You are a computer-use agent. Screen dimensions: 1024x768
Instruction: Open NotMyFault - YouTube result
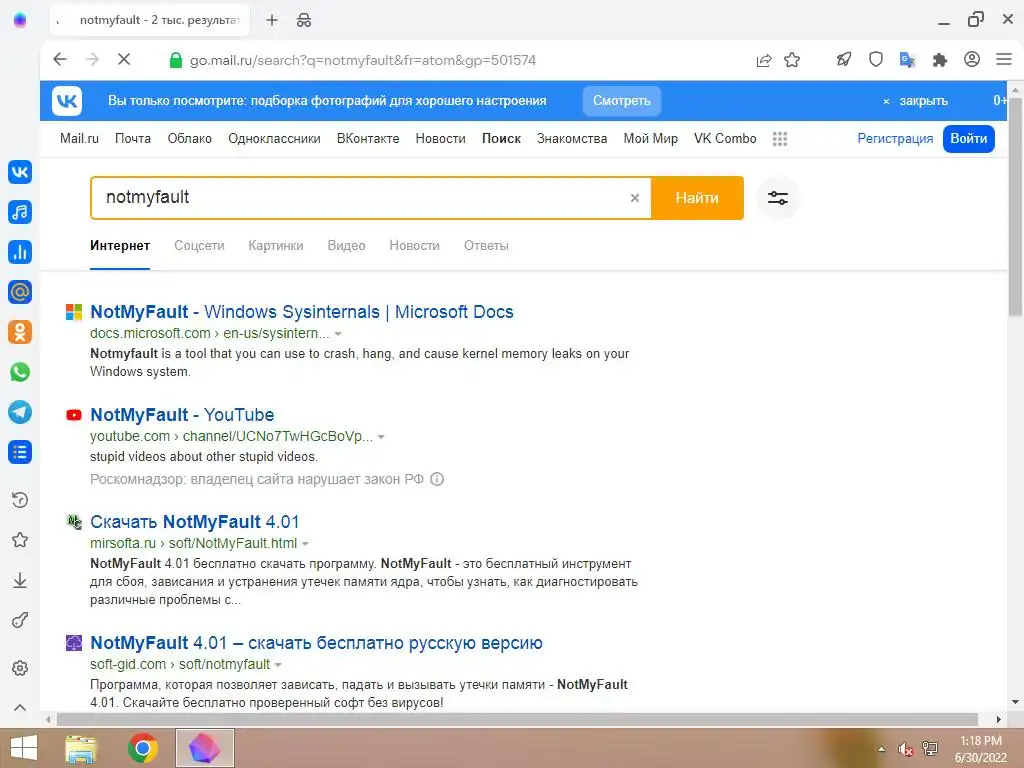pos(182,415)
